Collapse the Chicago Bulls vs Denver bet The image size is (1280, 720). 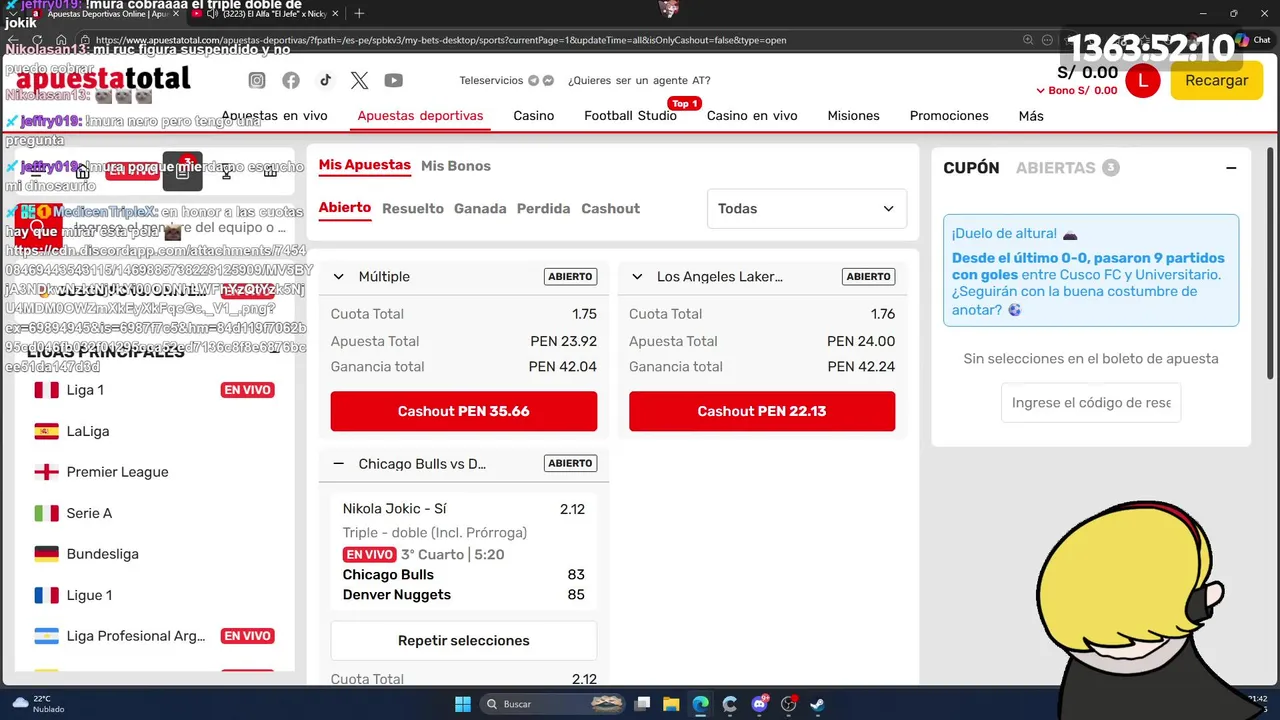[338, 464]
